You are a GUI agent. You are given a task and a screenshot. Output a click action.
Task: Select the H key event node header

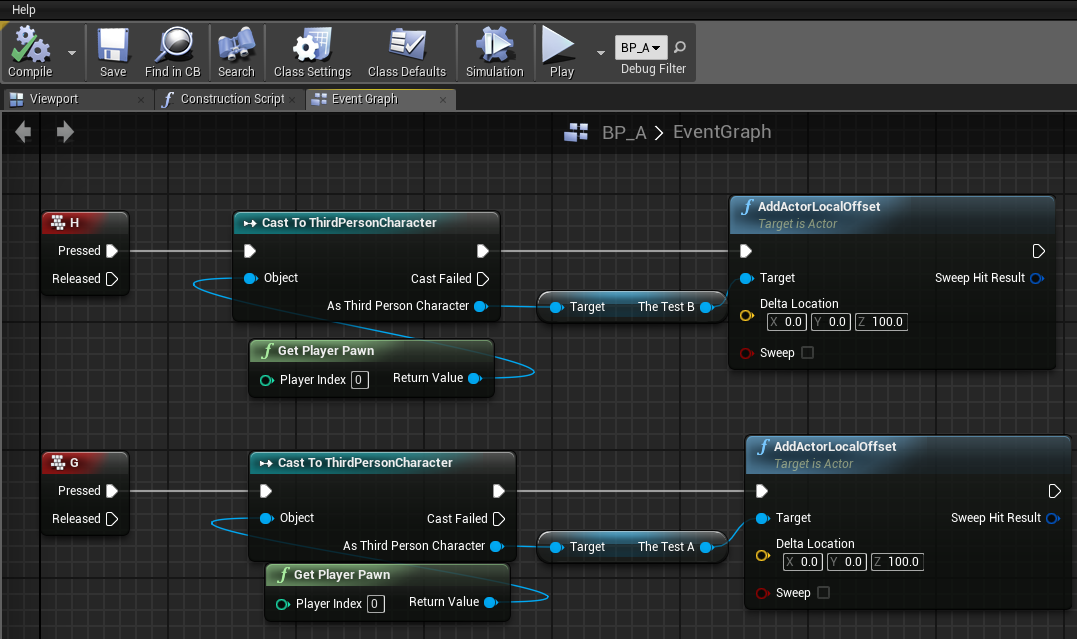(x=85, y=223)
